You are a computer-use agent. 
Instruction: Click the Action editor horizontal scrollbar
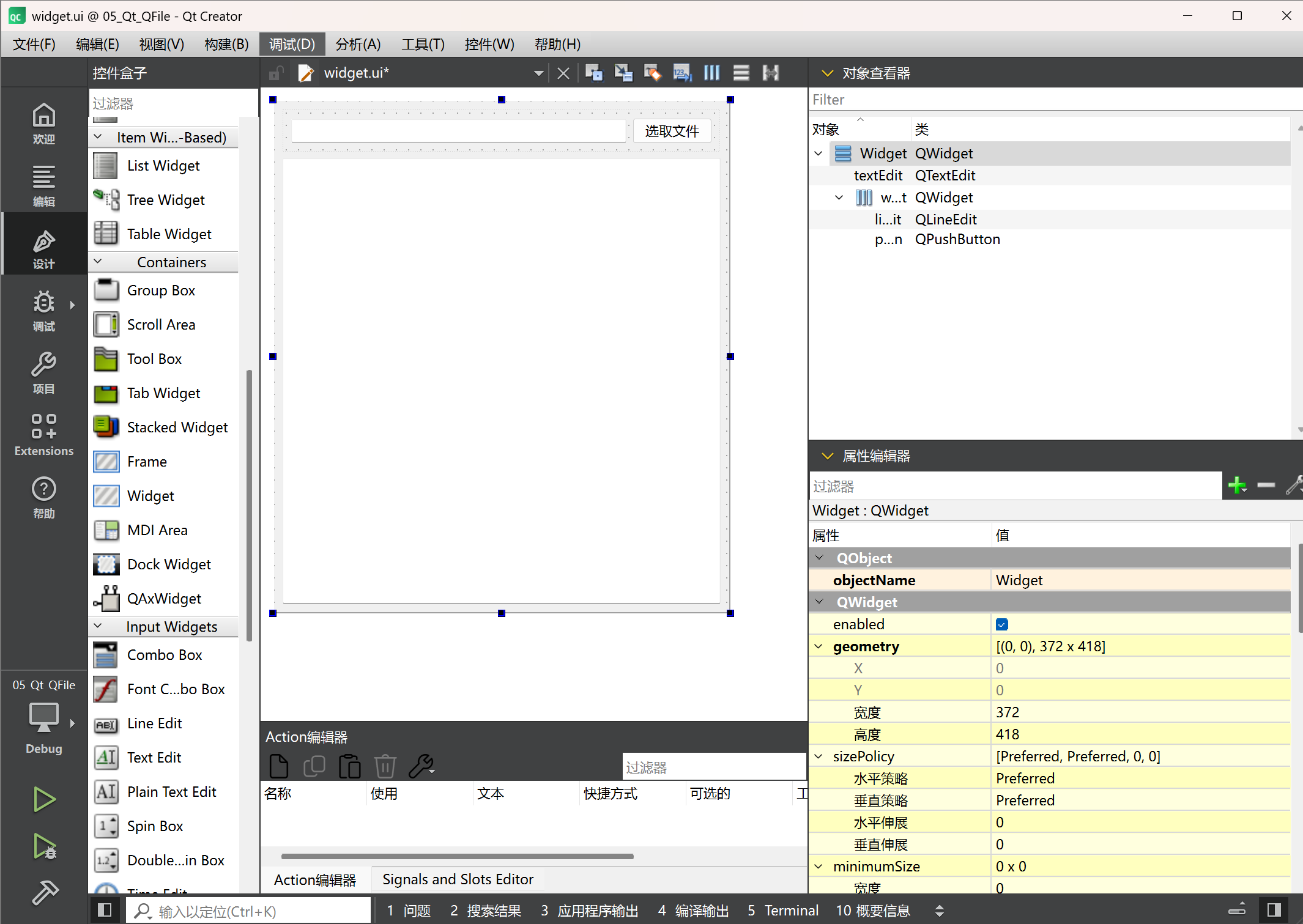pyautogui.click(x=457, y=856)
